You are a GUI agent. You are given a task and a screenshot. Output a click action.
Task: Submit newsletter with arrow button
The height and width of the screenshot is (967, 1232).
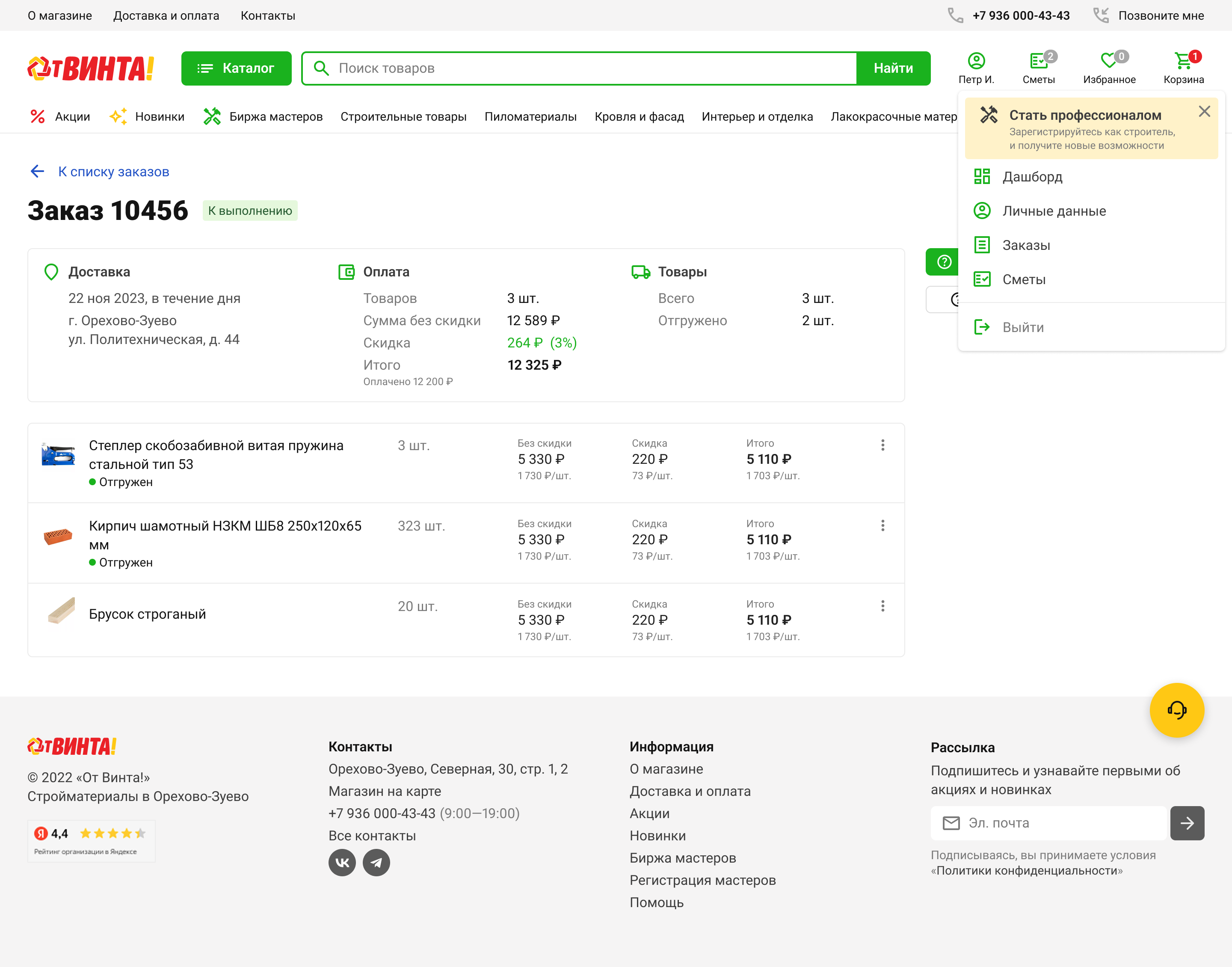[1187, 823]
